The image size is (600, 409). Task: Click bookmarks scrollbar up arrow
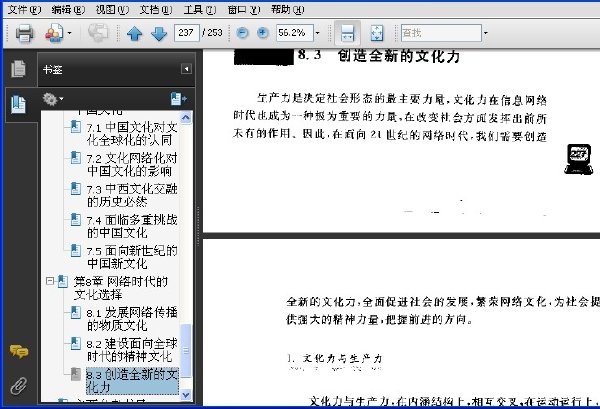click(186, 117)
